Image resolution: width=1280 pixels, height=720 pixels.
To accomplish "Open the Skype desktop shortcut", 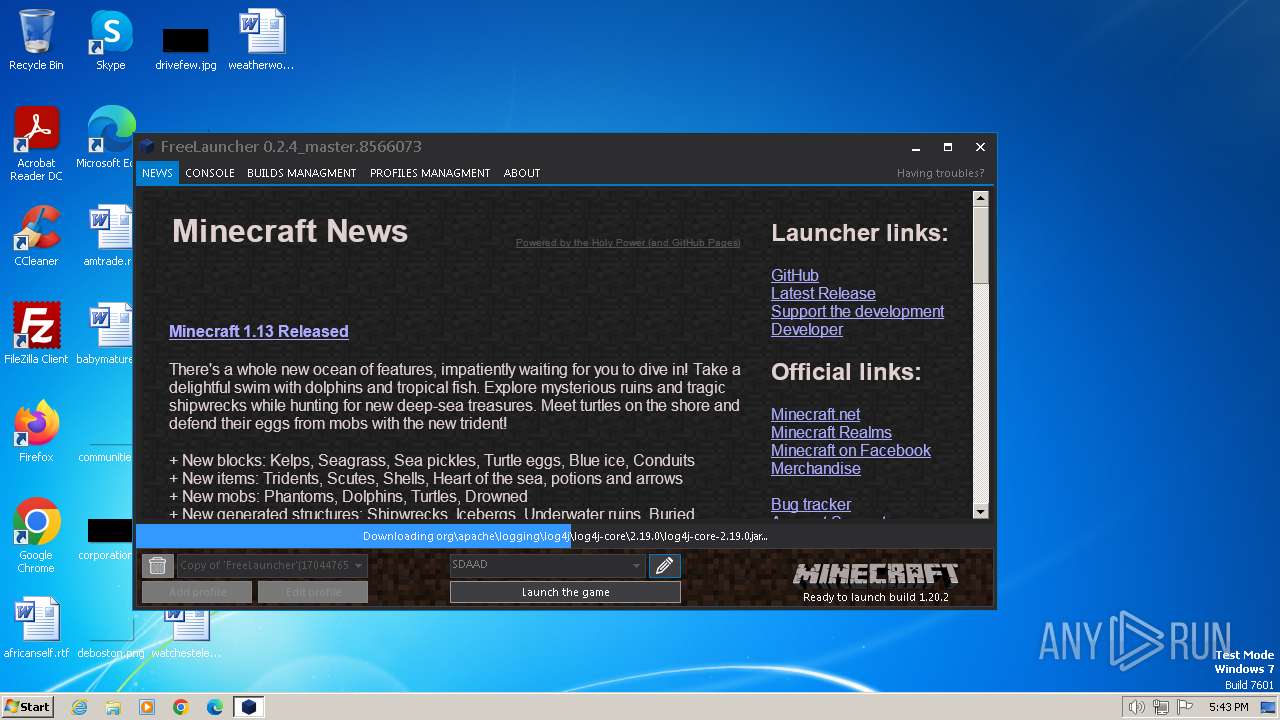I will point(111,40).
